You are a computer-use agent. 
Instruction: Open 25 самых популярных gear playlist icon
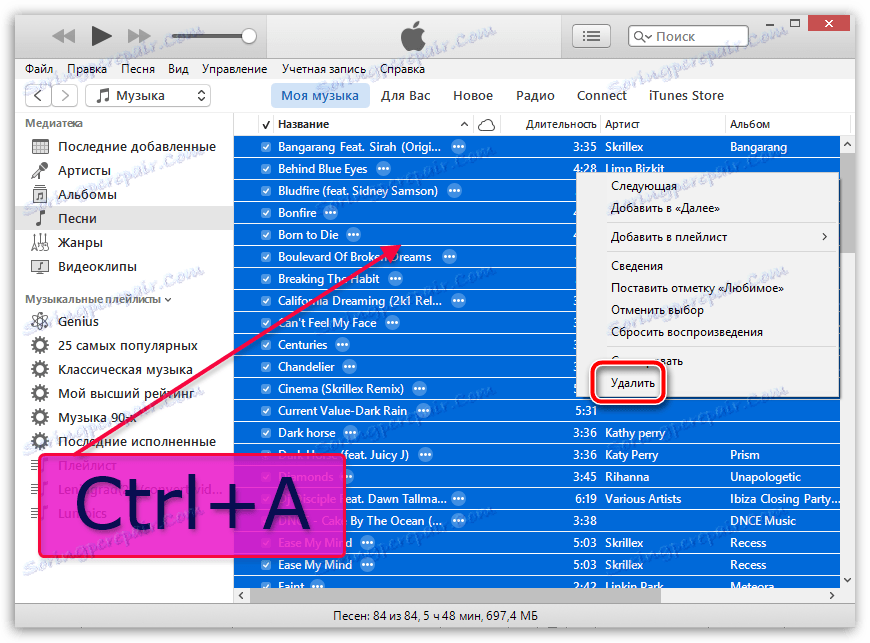click(40, 345)
